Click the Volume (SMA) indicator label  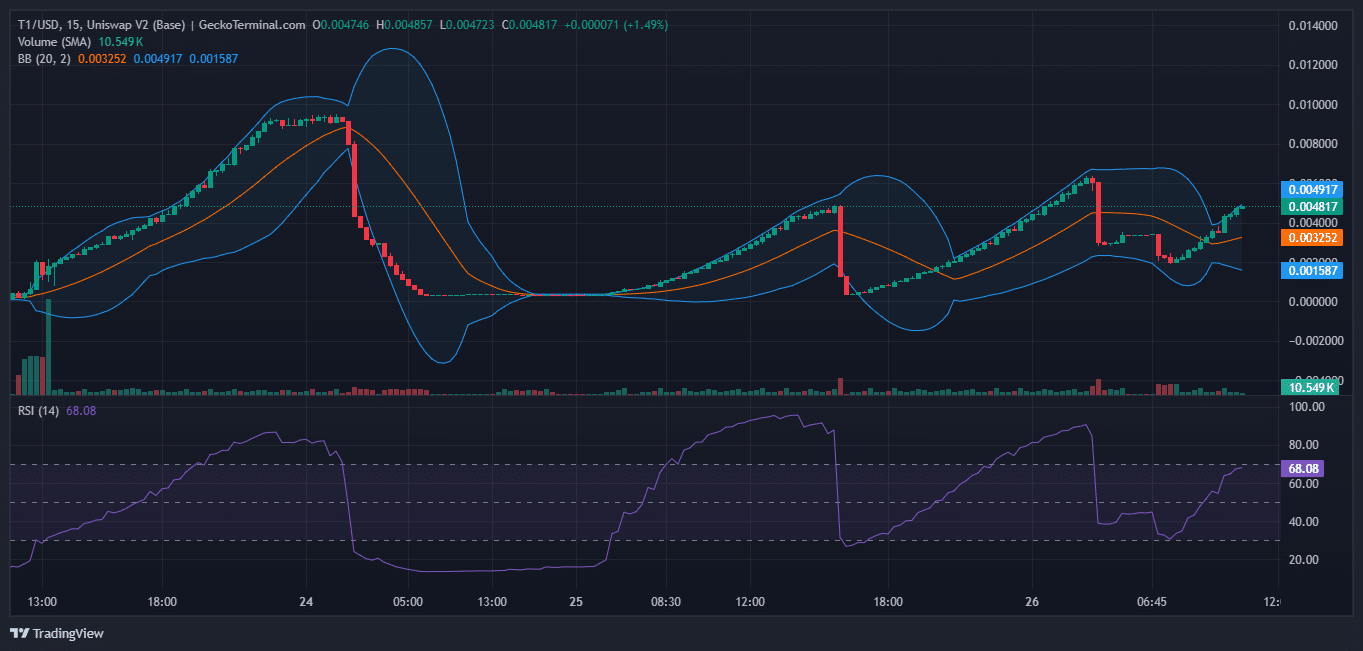(x=55, y=42)
